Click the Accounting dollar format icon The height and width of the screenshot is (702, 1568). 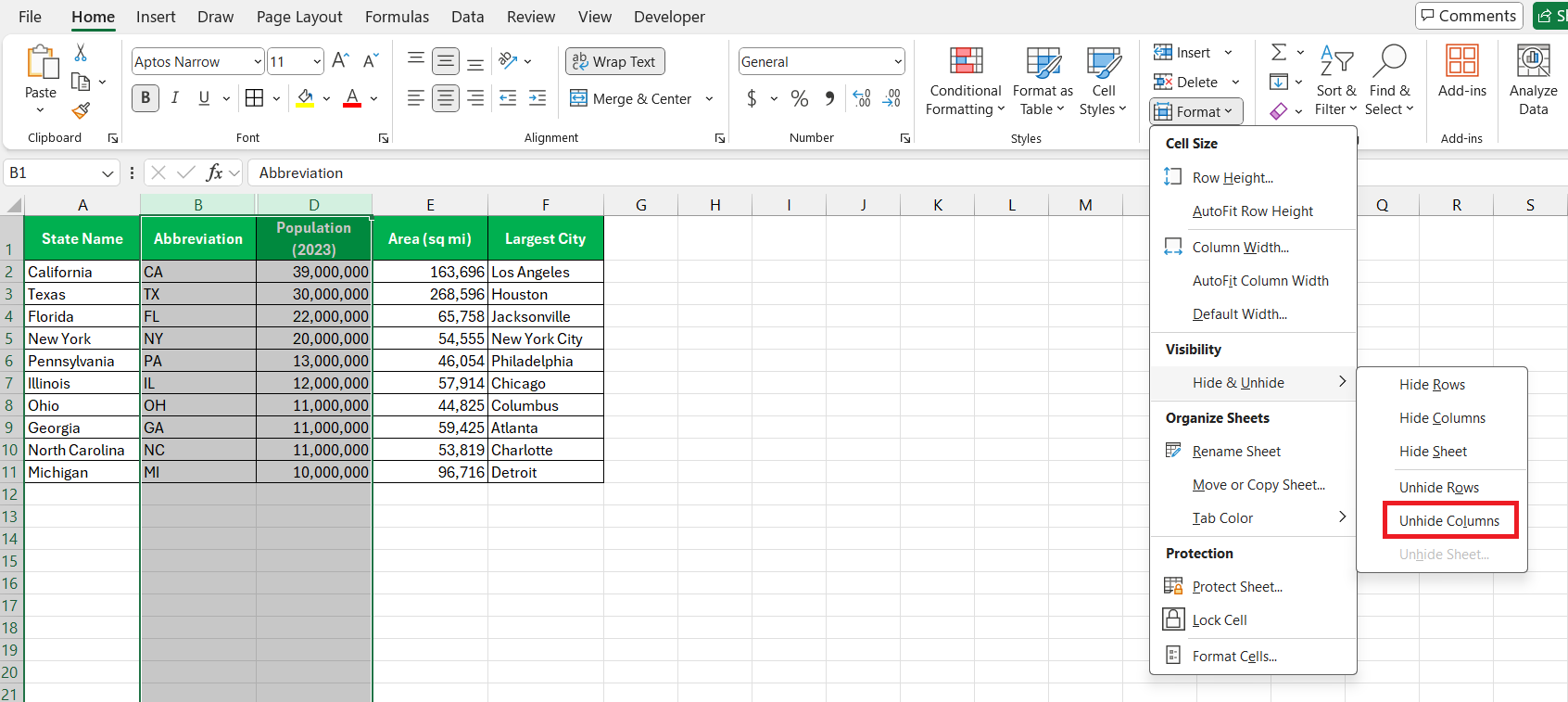click(x=752, y=98)
